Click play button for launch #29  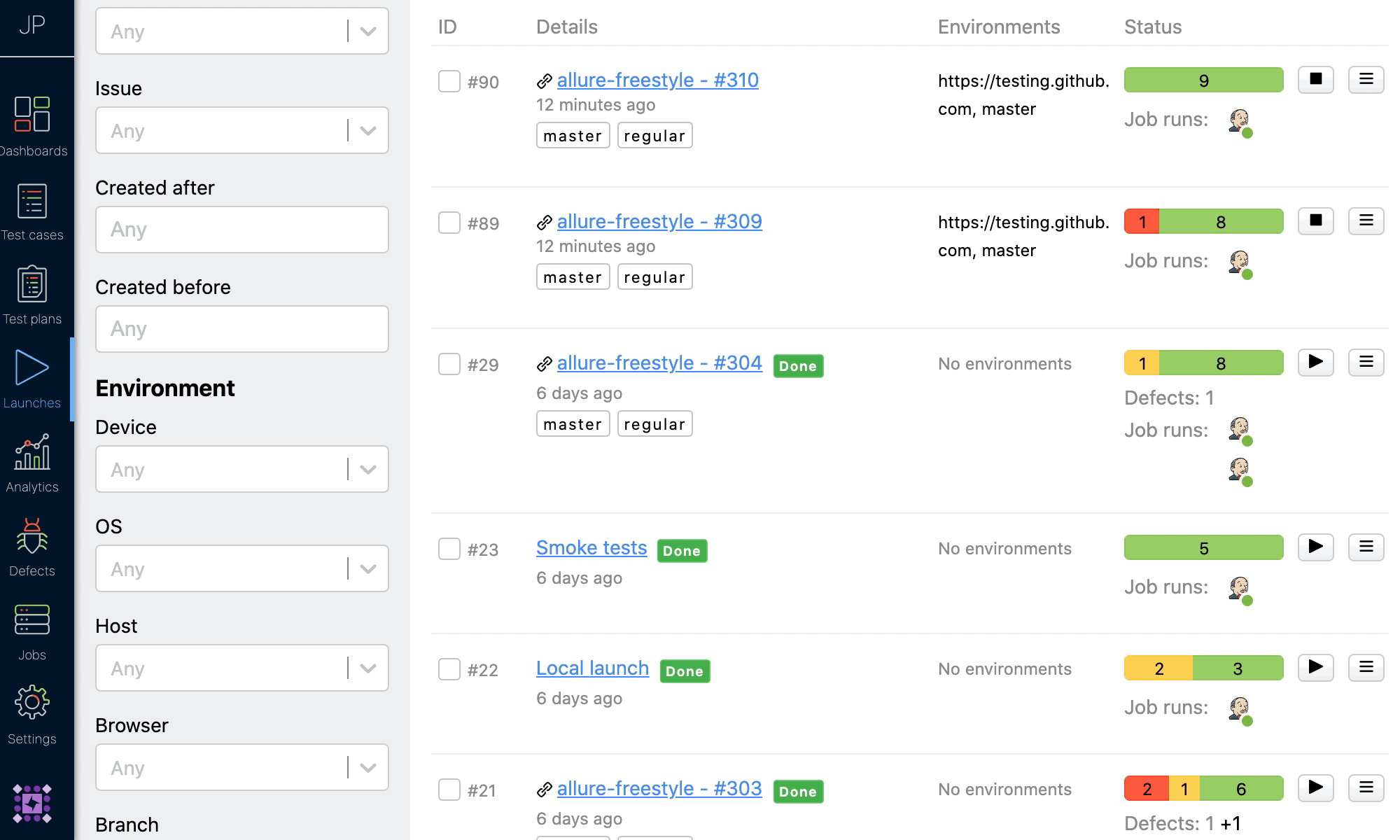pyautogui.click(x=1316, y=363)
